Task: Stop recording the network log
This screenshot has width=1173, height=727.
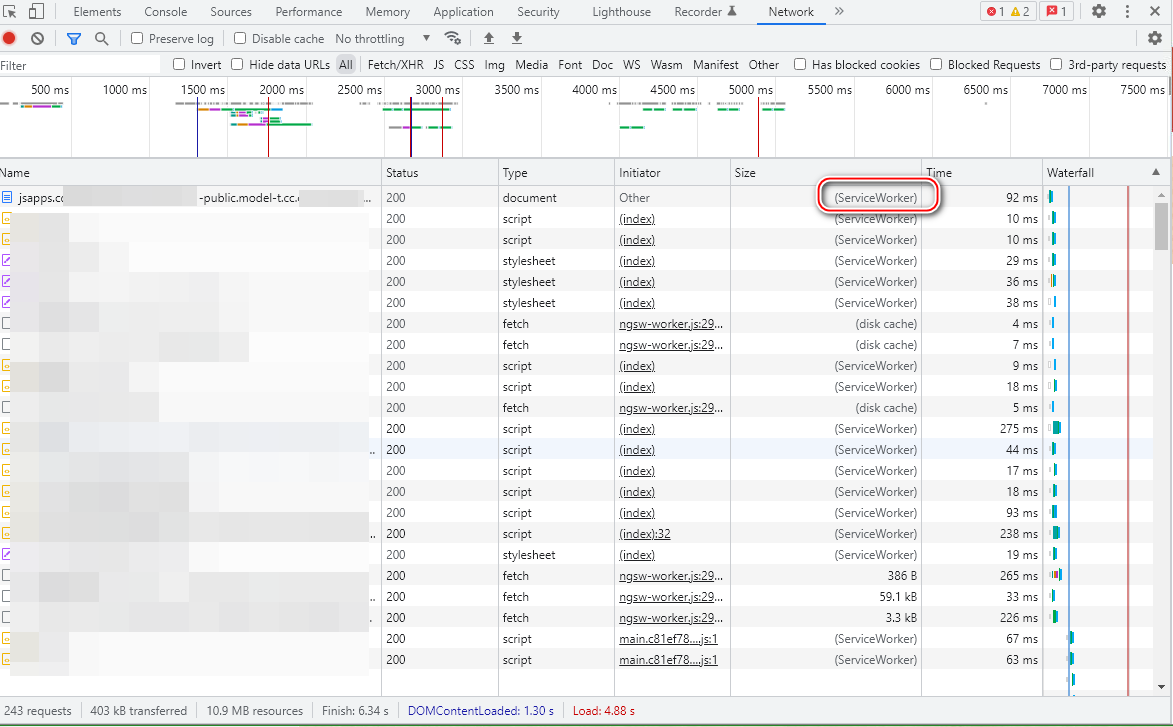Action: pos(10,38)
